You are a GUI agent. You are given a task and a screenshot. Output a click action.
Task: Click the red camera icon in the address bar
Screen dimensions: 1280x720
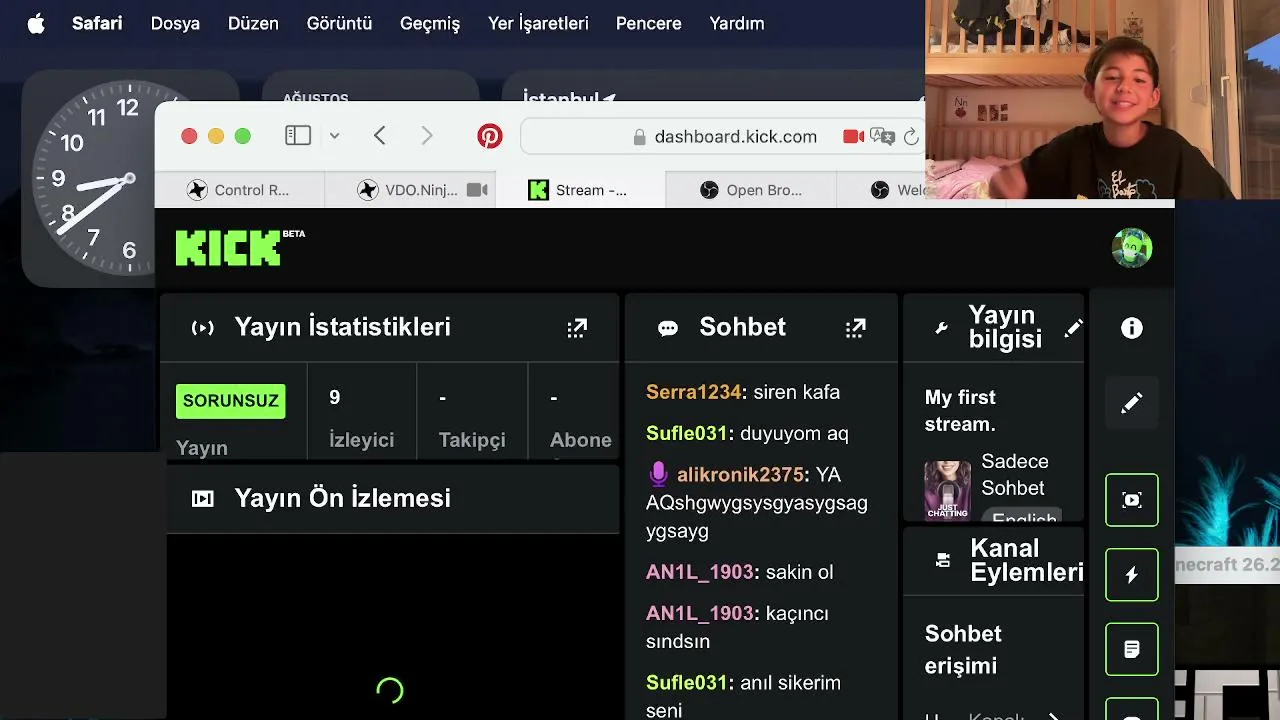(x=853, y=136)
